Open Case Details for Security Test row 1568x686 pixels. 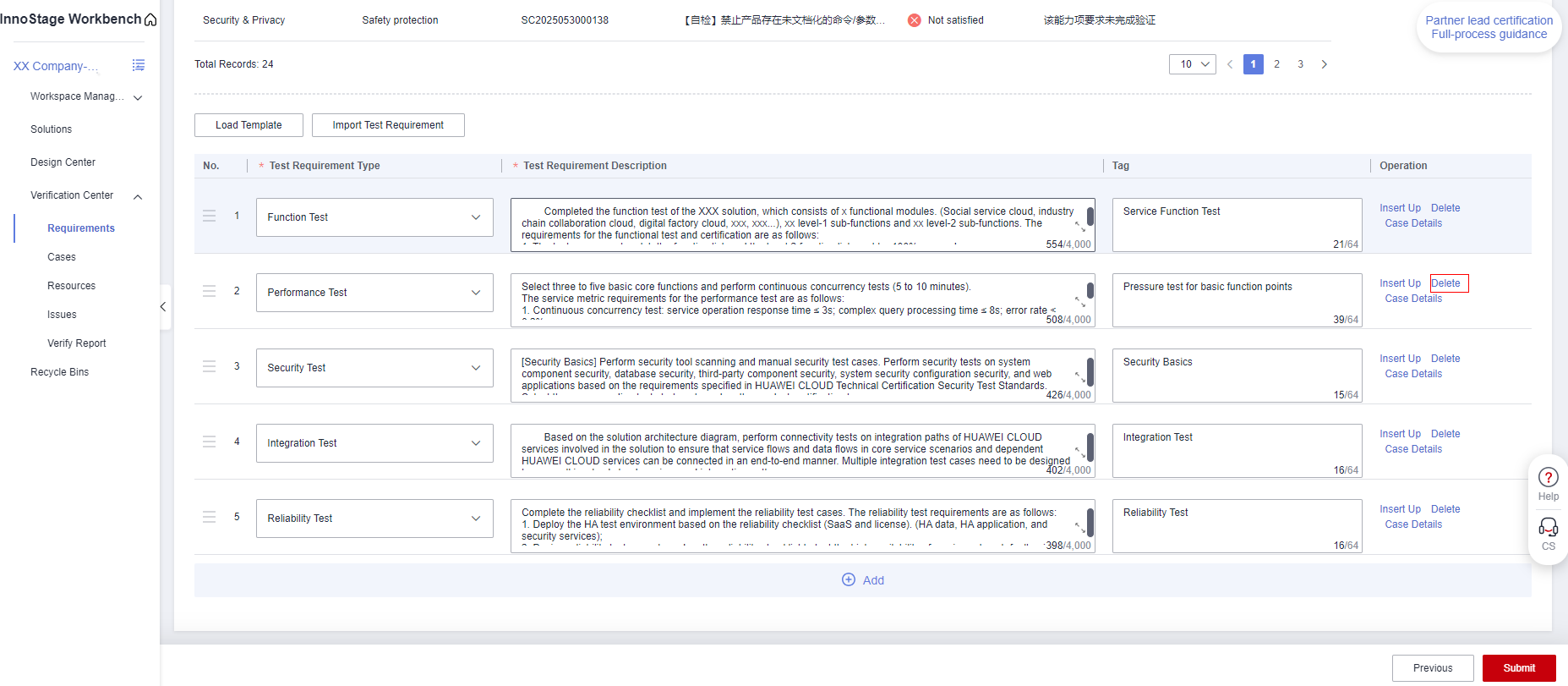1413,374
